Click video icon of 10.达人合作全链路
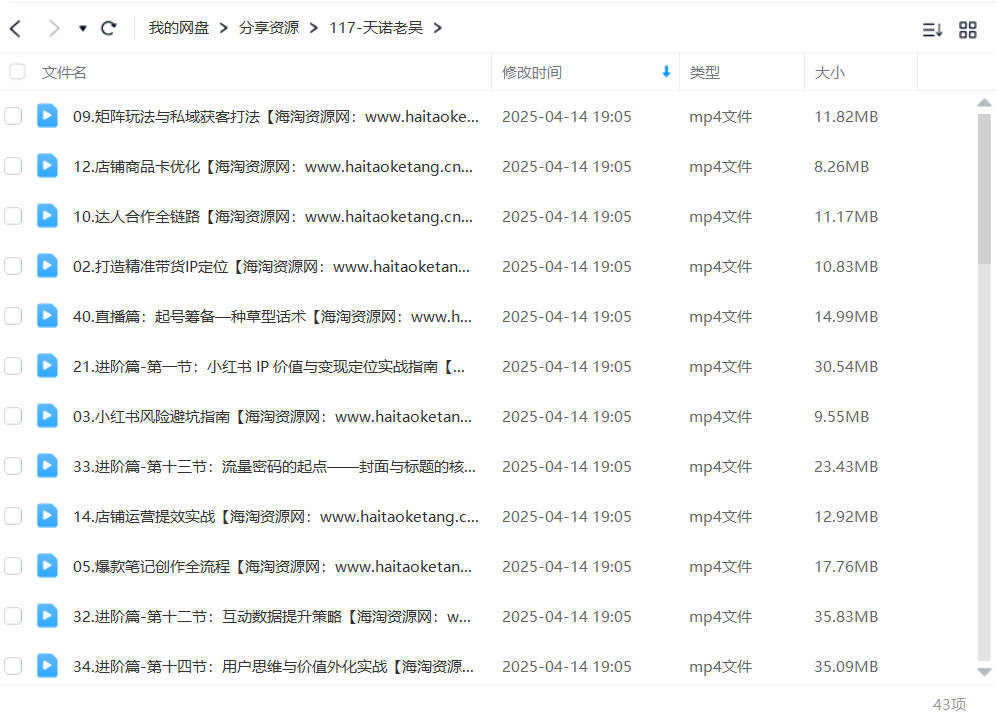This screenshot has width=996, height=723. pyautogui.click(x=47, y=215)
